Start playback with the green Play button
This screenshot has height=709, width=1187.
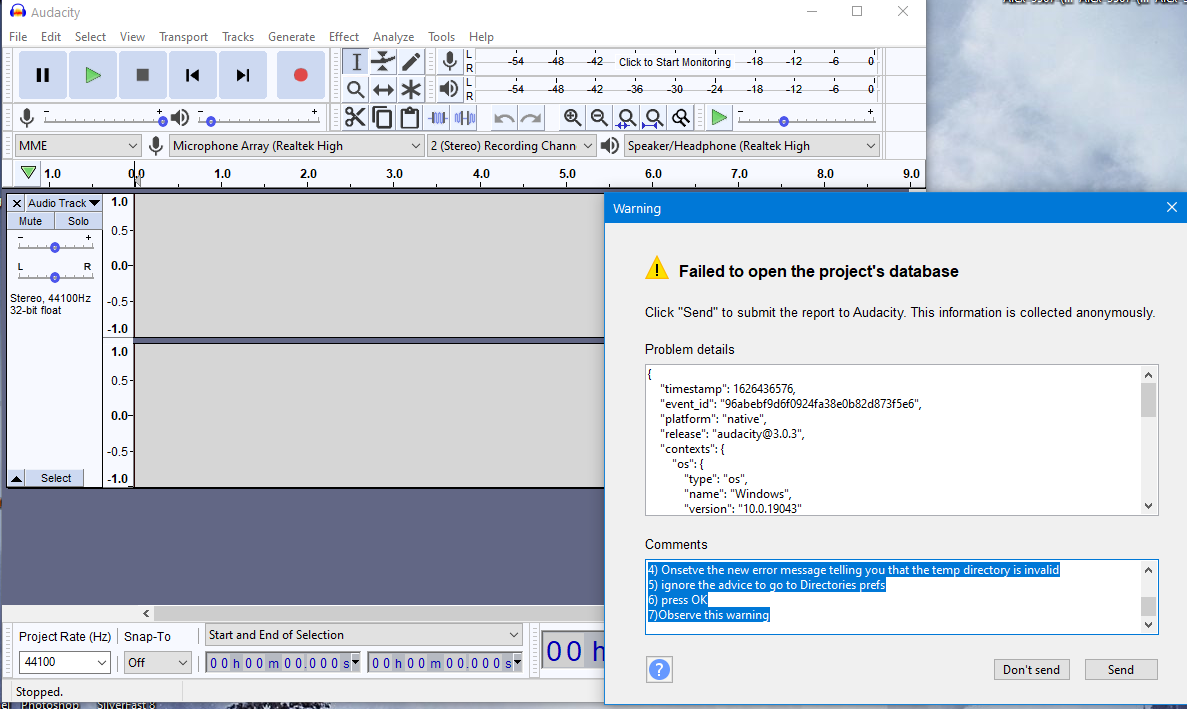point(93,75)
